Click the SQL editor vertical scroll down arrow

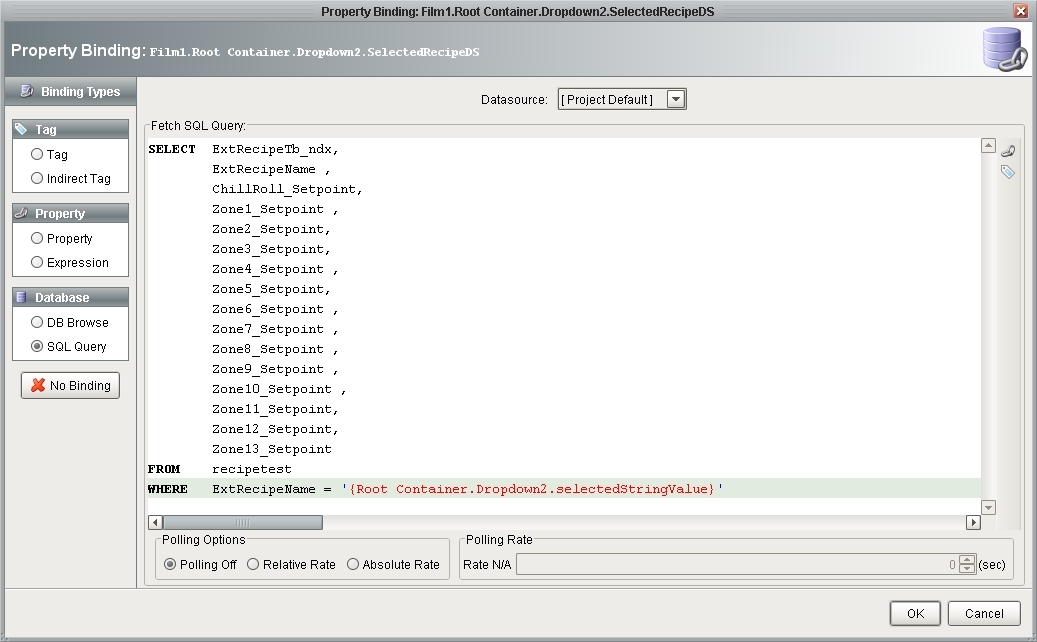[989, 508]
